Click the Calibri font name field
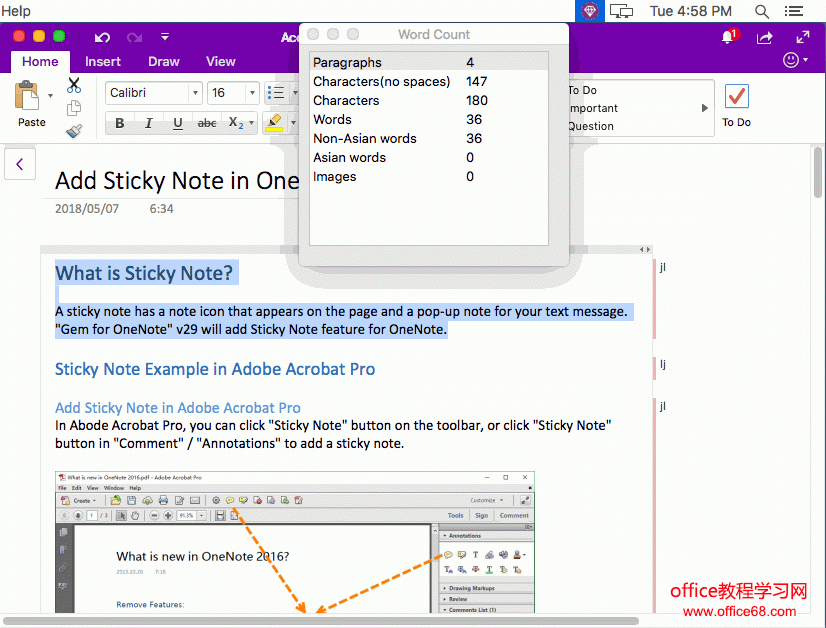The height and width of the screenshot is (628, 826). (x=147, y=93)
